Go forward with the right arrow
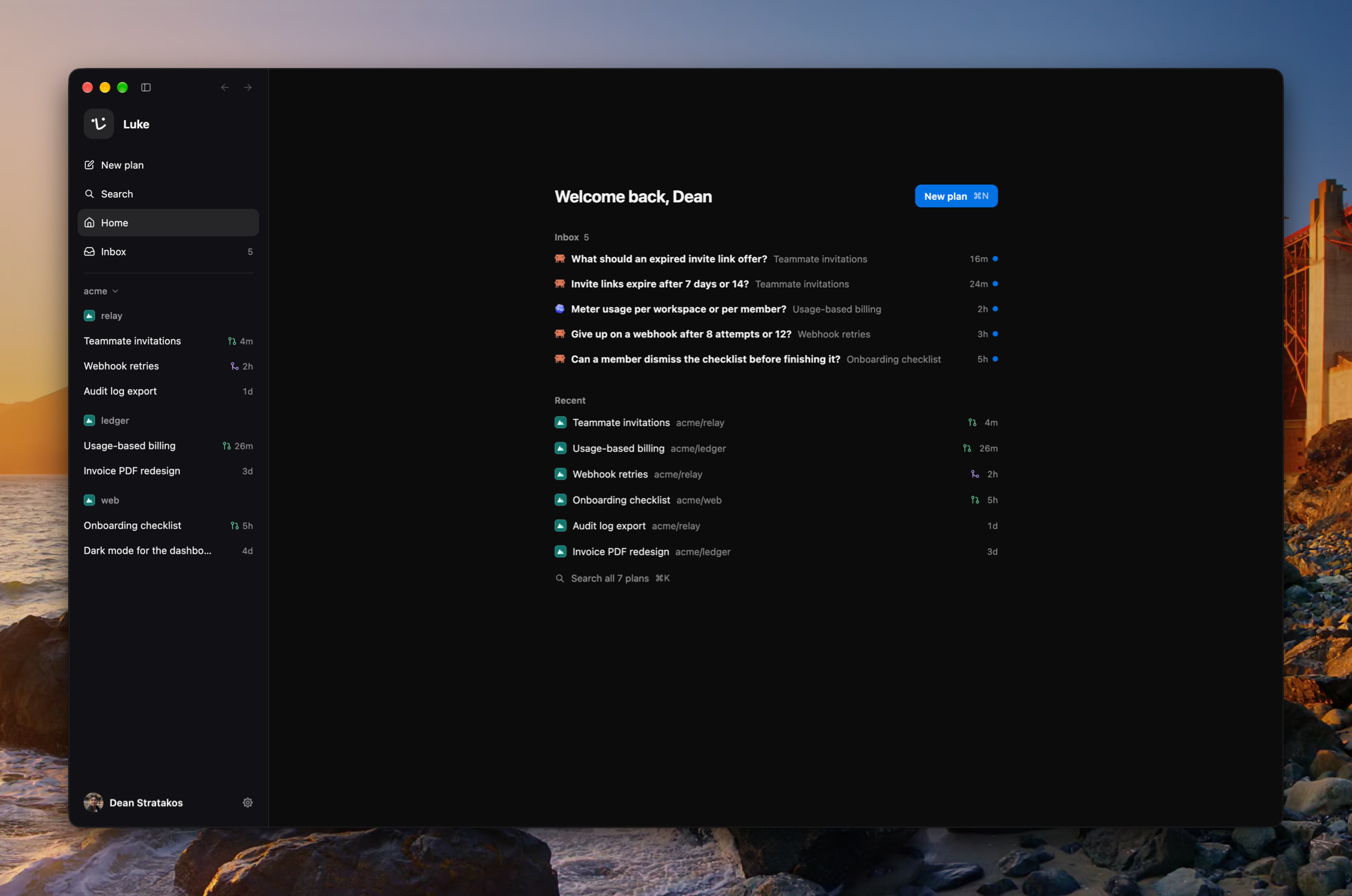1352x896 pixels. (x=247, y=87)
